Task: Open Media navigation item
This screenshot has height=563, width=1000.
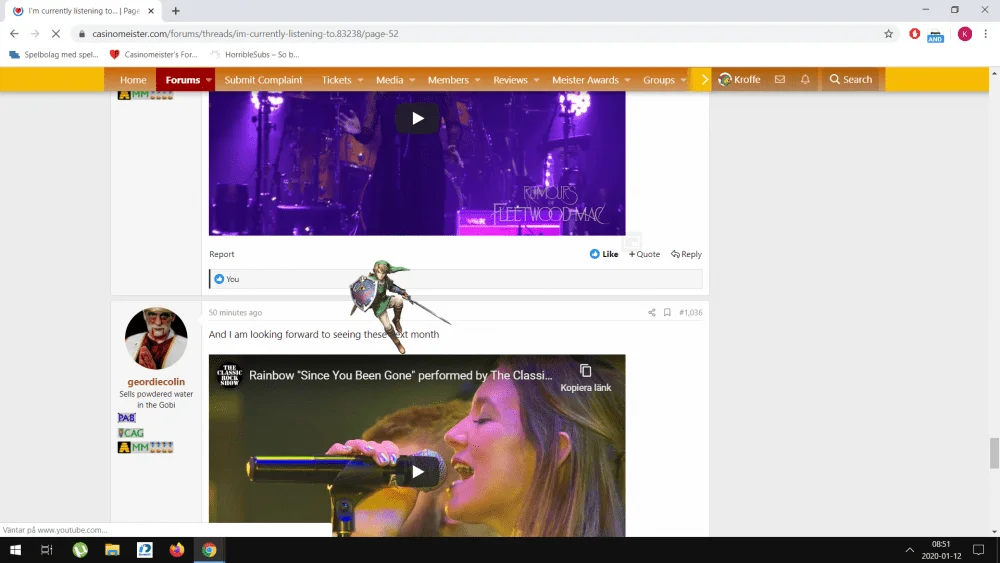Action: click(390, 80)
